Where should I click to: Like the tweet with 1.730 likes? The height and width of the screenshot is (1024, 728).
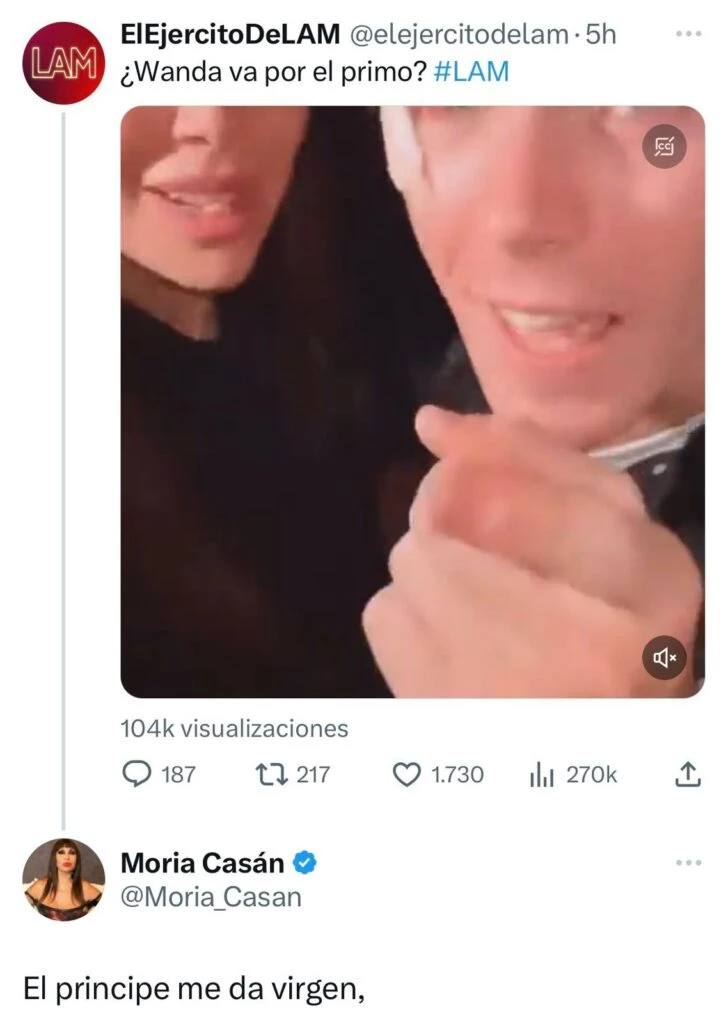(405, 774)
